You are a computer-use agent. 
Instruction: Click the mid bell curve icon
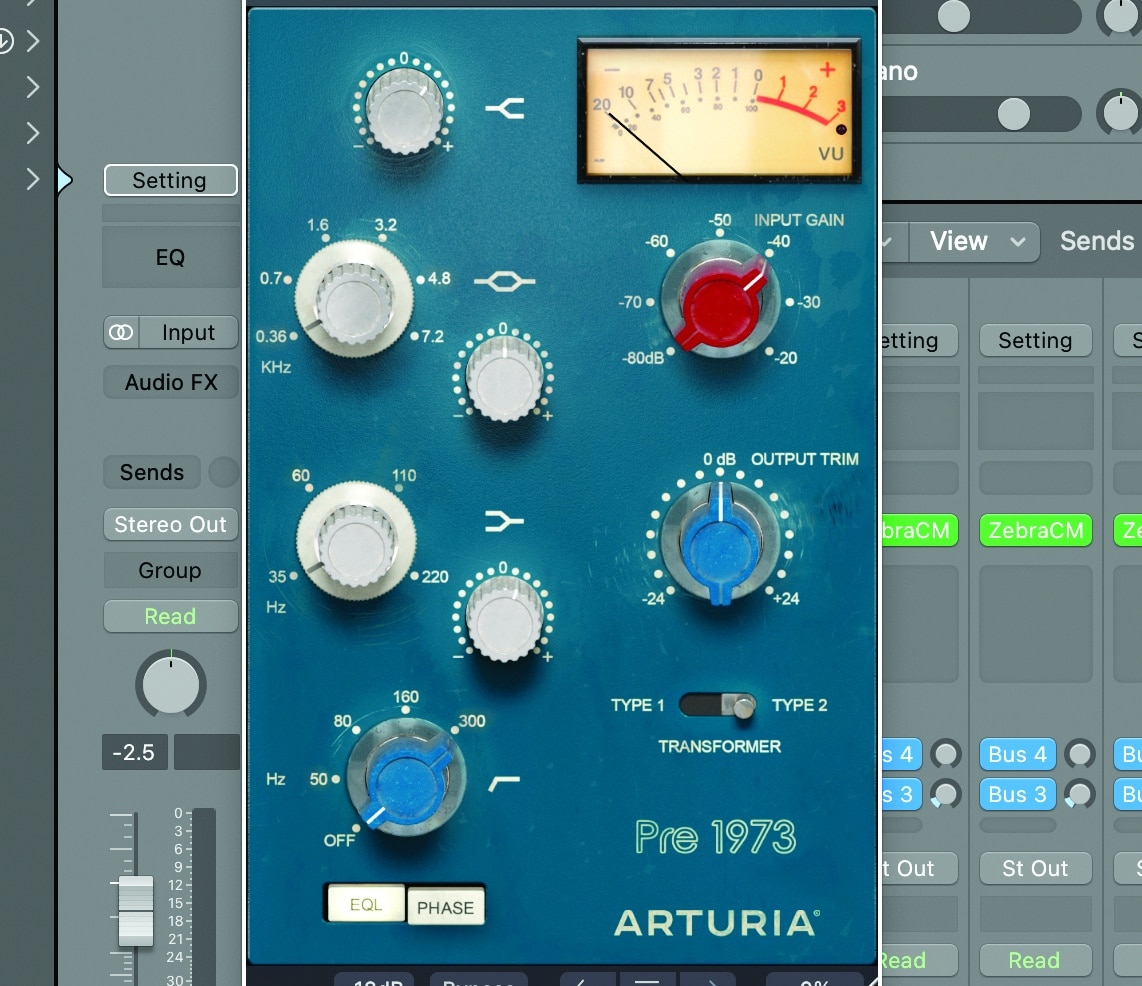pyautogui.click(x=505, y=281)
